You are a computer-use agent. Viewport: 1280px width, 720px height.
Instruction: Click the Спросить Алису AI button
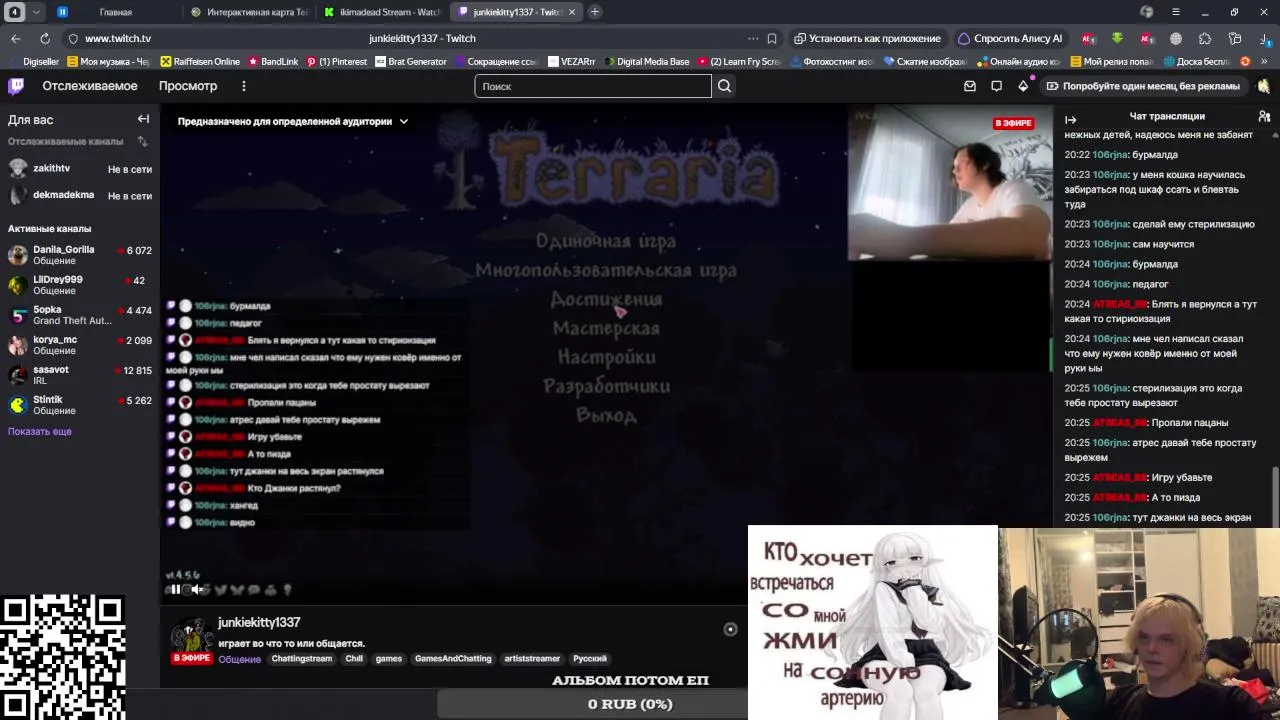pyautogui.click(x=1010, y=38)
